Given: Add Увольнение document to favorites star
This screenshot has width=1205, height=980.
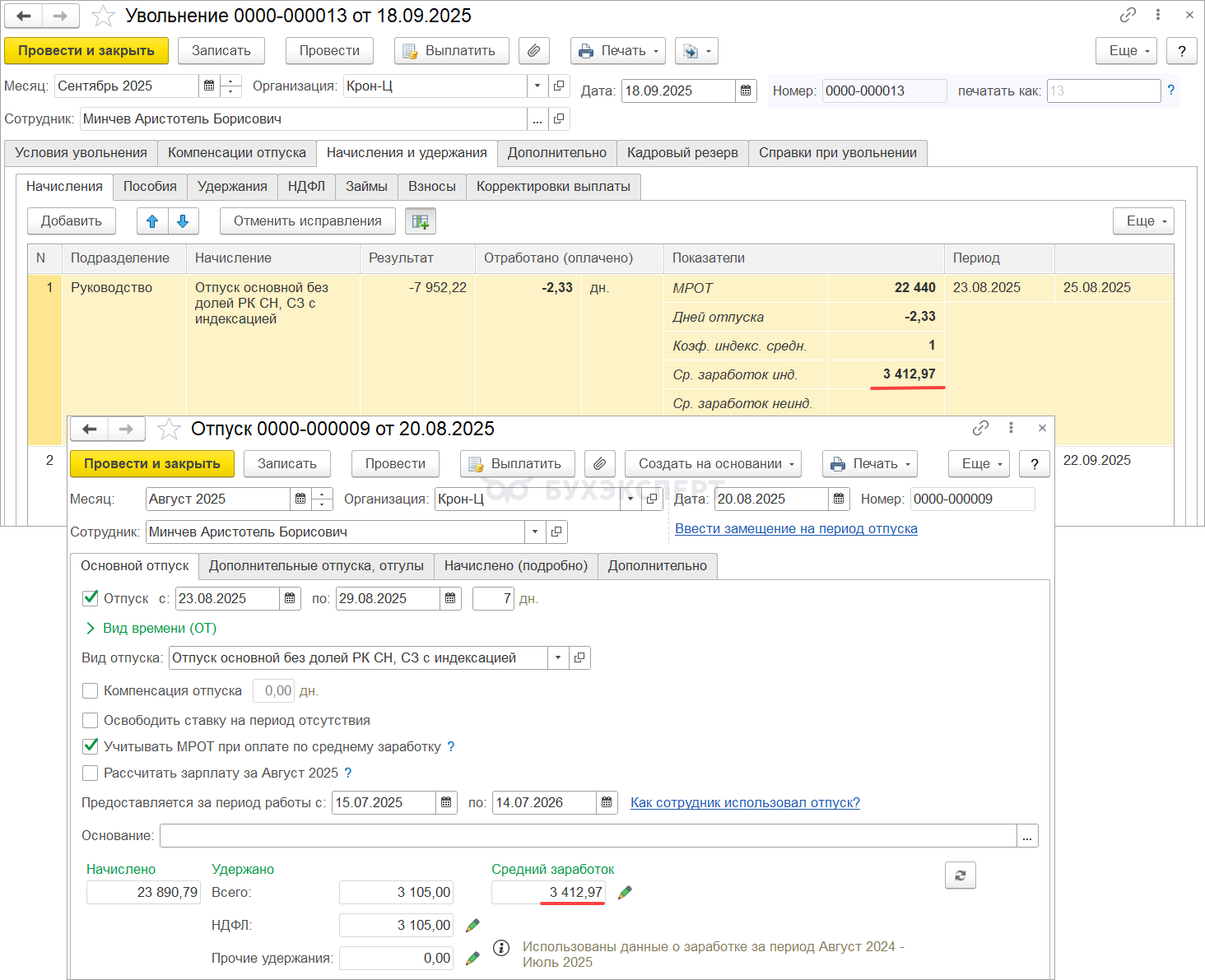Looking at the screenshot, I should coord(103,16).
